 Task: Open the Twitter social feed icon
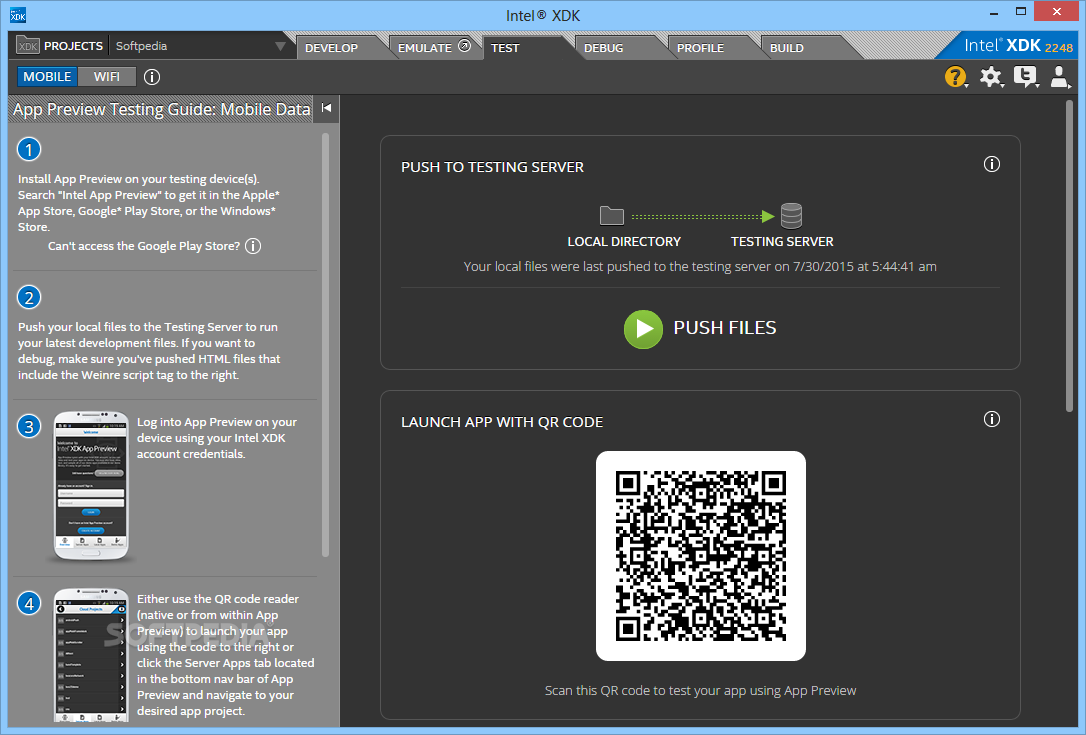pos(1026,76)
